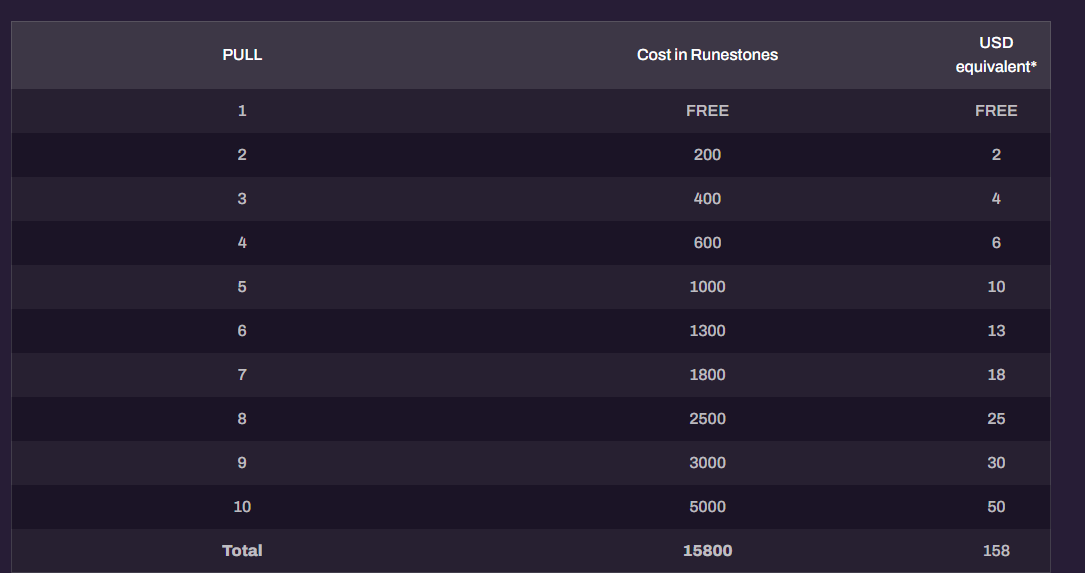The image size is (1085, 573).
Task: Click the pull number 8 cell
Action: coord(242,419)
